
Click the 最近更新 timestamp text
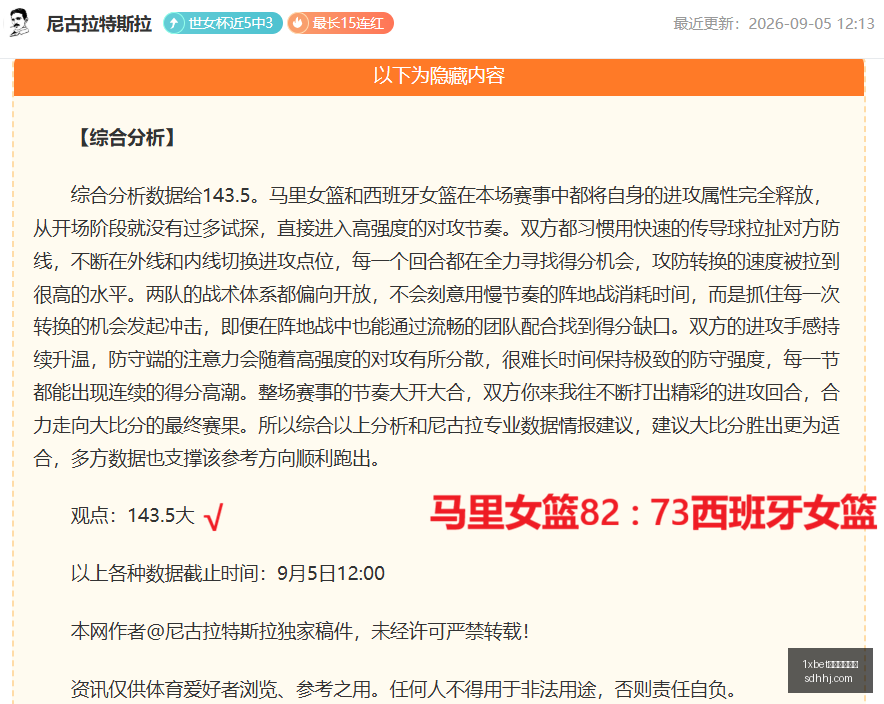coord(774,24)
